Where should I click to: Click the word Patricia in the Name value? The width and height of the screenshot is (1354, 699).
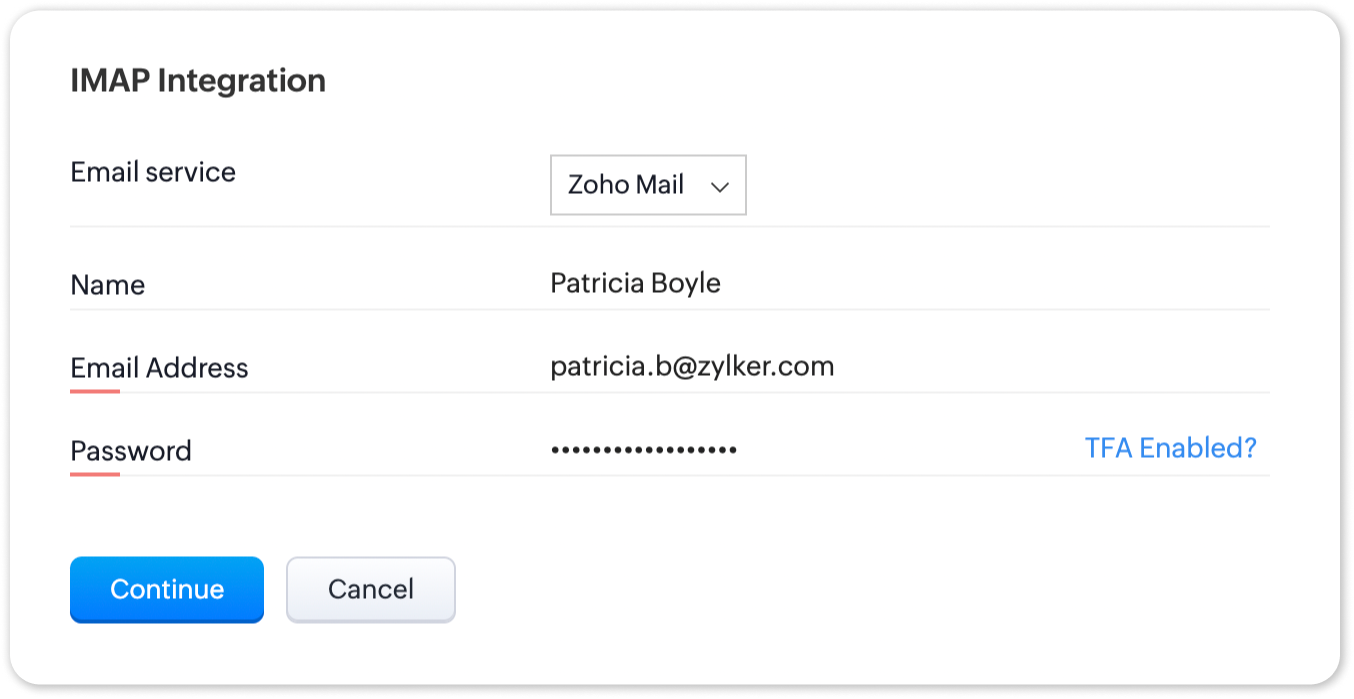(596, 283)
